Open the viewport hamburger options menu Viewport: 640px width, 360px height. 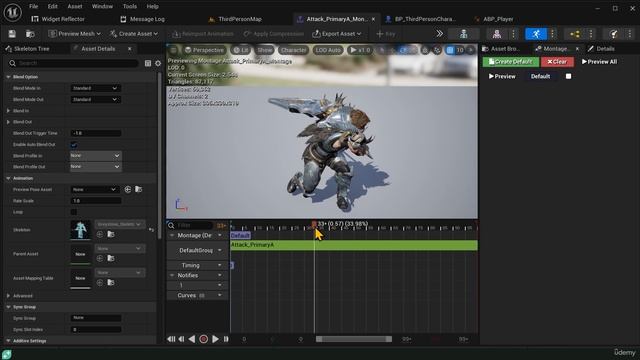coord(173,50)
